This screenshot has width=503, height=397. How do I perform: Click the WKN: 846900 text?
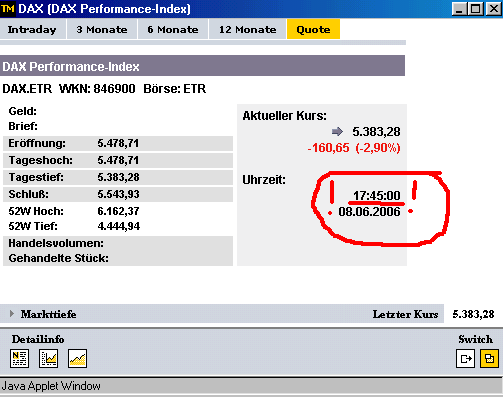[97, 89]
